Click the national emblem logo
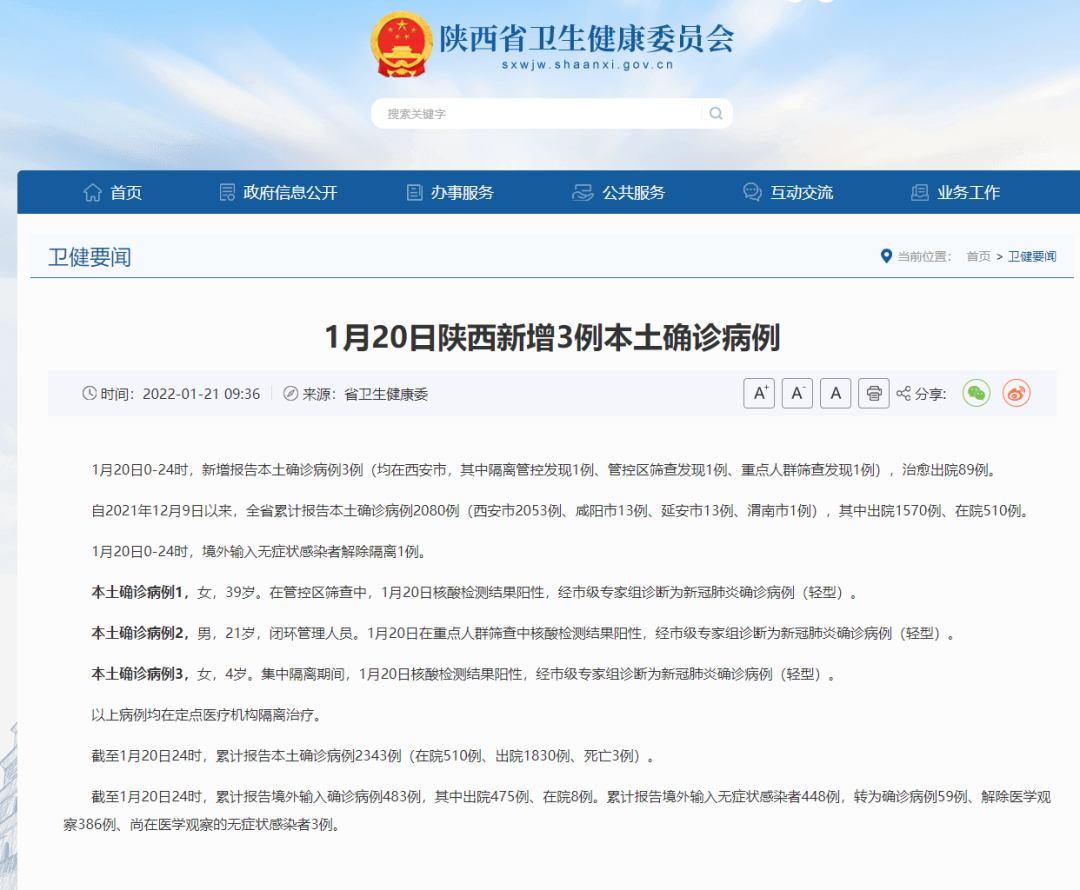Screen dimensions: 1080x890 401,45
